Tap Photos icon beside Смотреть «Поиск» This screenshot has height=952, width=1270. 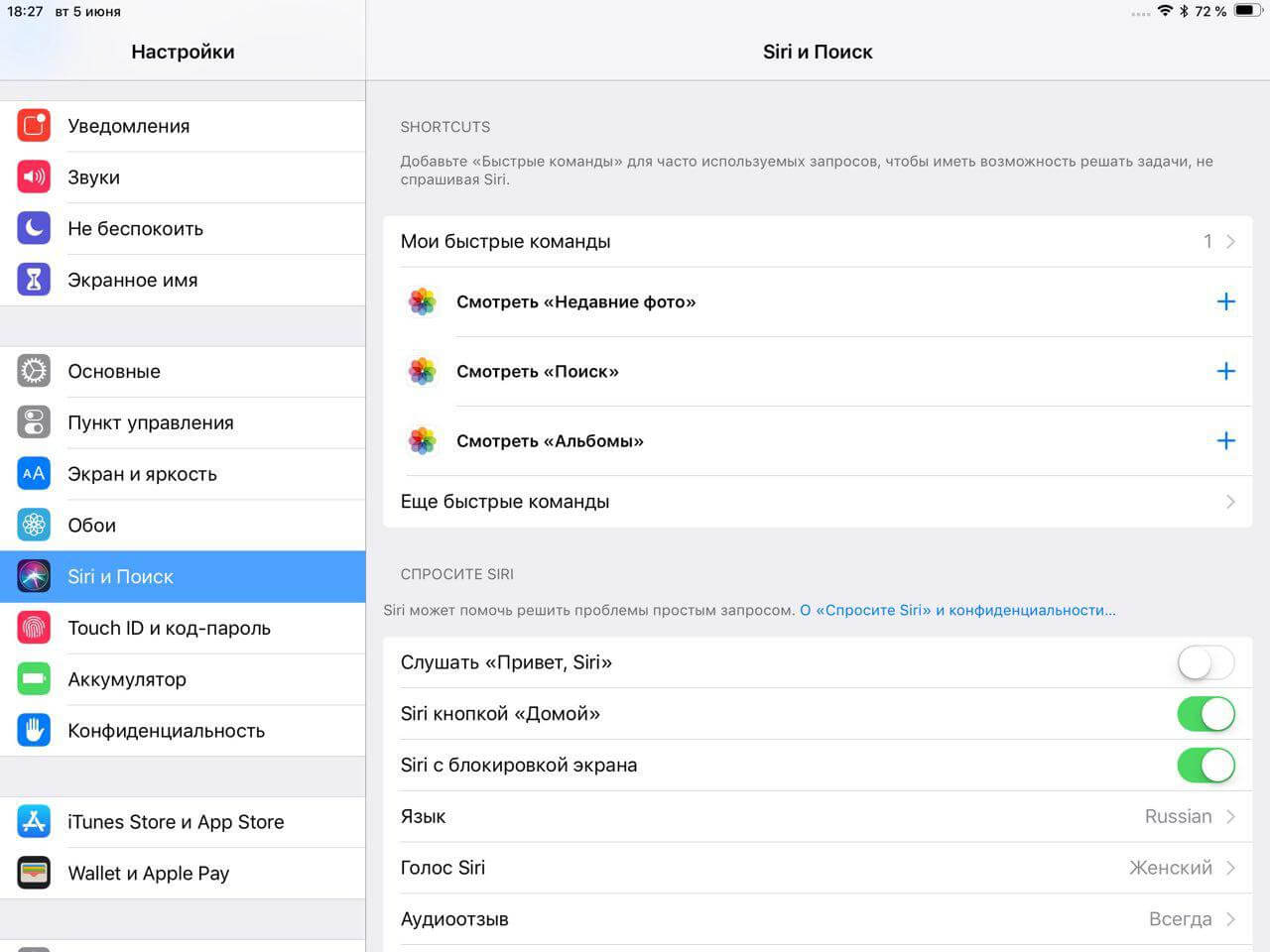point(423,371)
